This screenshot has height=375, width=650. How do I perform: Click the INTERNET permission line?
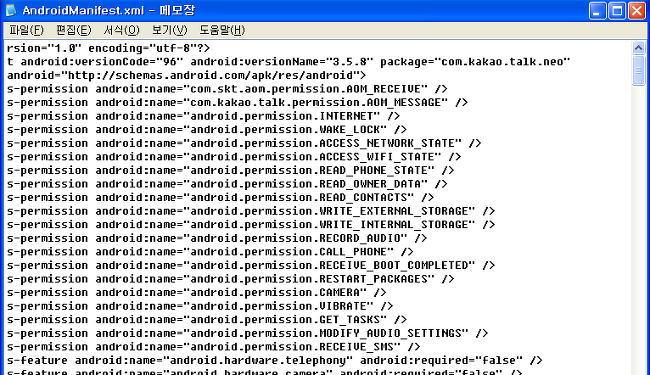(x=204, y=116)
